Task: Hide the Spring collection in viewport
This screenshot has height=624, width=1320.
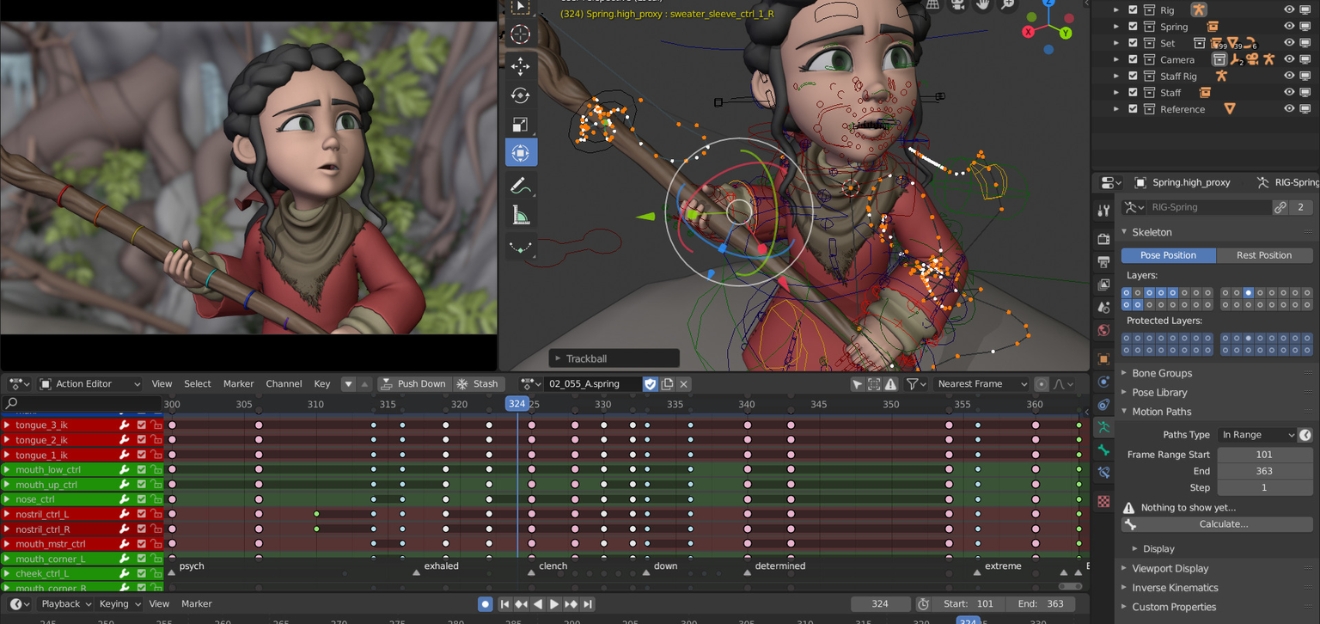Action: [x=1289, y=27]
